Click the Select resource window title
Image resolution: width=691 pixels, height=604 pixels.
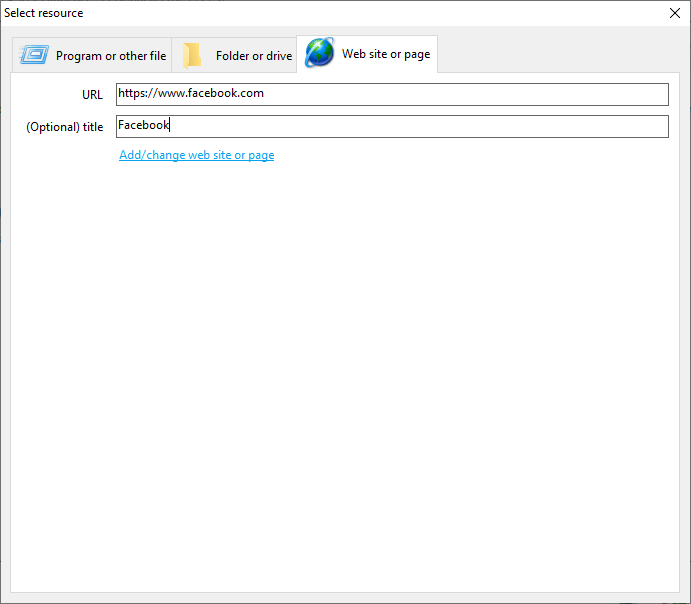pyautogui.click(x=44, y=13)
